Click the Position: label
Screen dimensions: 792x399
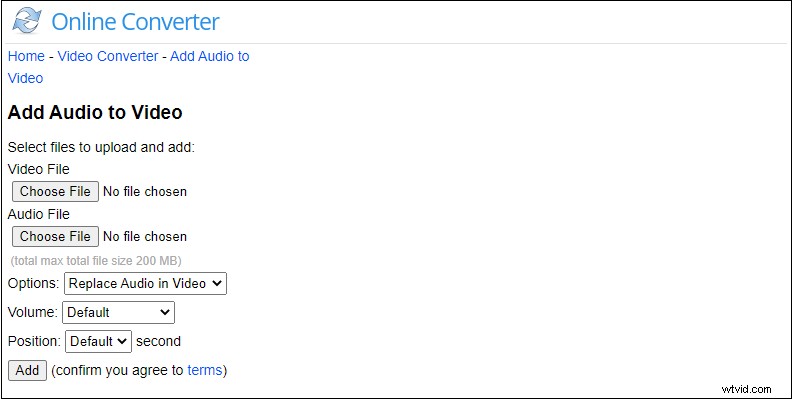34,341
